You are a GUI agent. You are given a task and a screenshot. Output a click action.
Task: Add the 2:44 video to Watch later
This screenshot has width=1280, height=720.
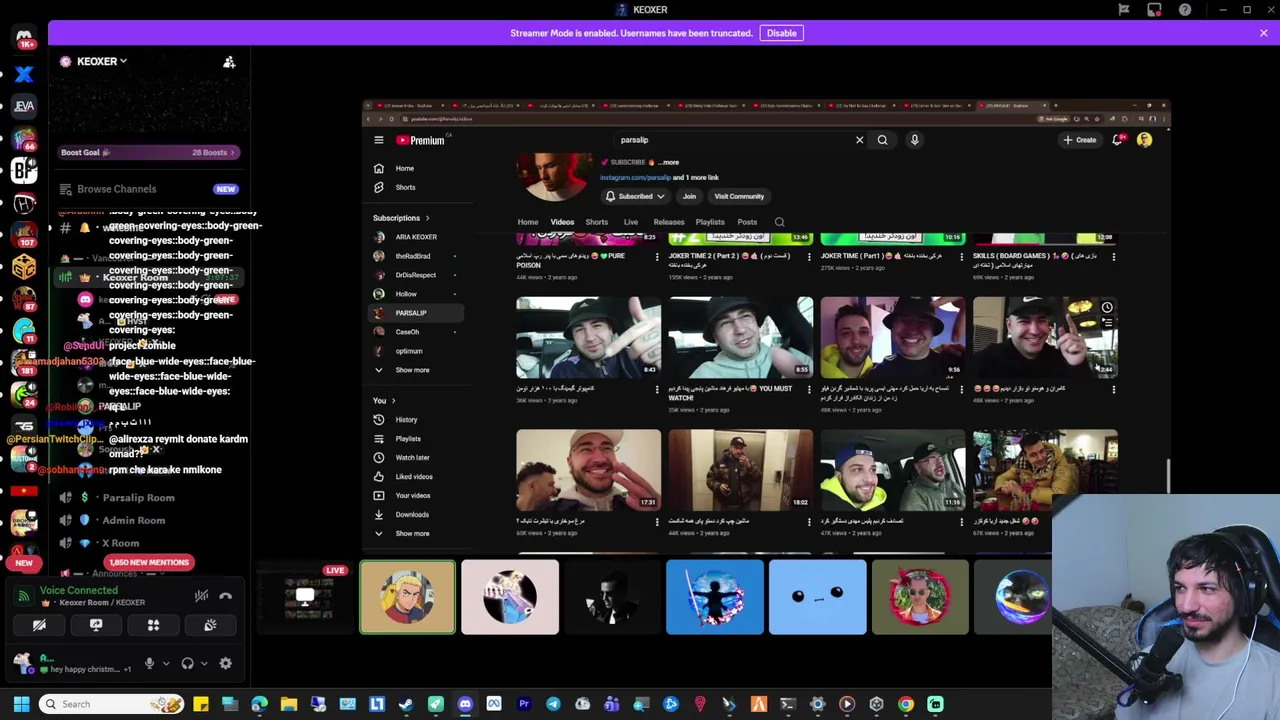coord(1107,308)
